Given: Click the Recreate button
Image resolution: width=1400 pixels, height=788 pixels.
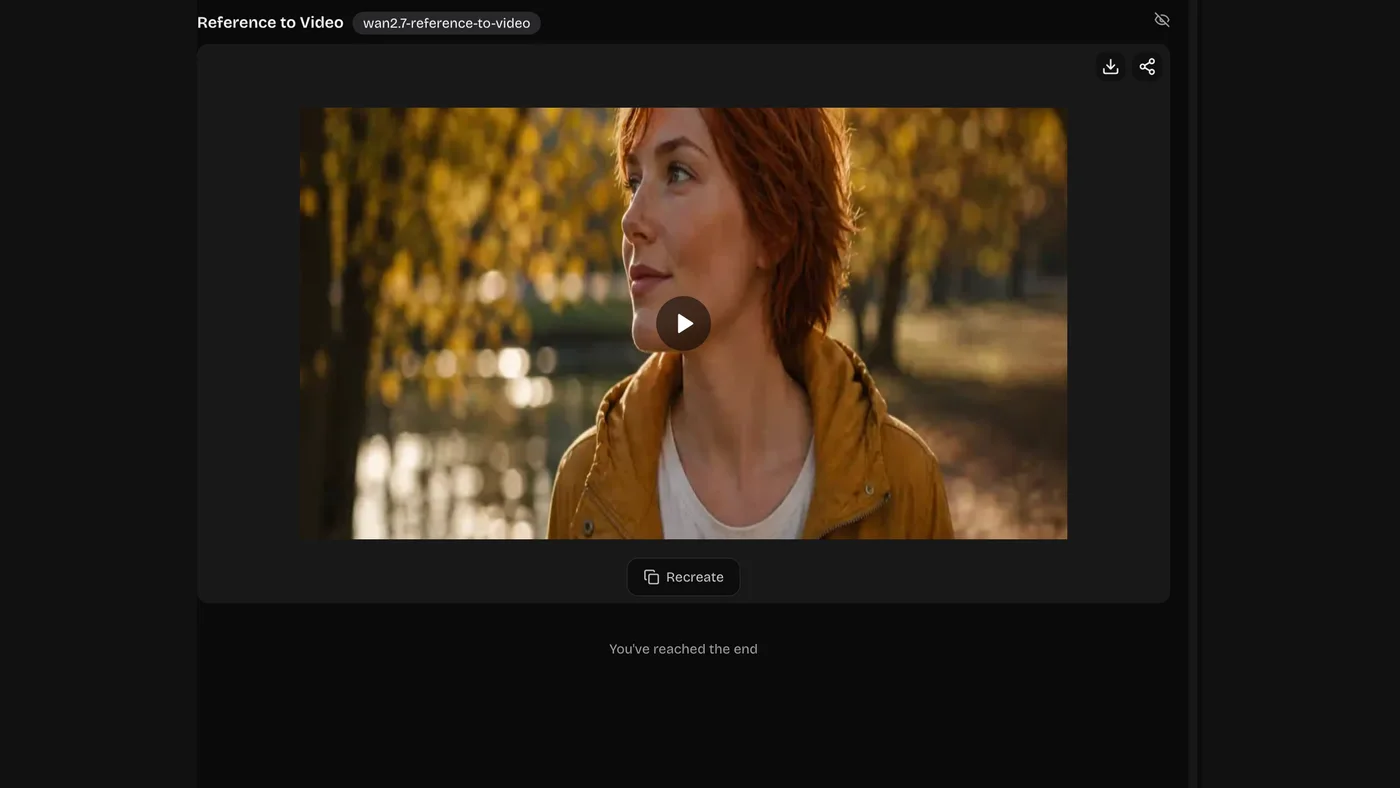Looking at the screenshot, I should (684, 577).
